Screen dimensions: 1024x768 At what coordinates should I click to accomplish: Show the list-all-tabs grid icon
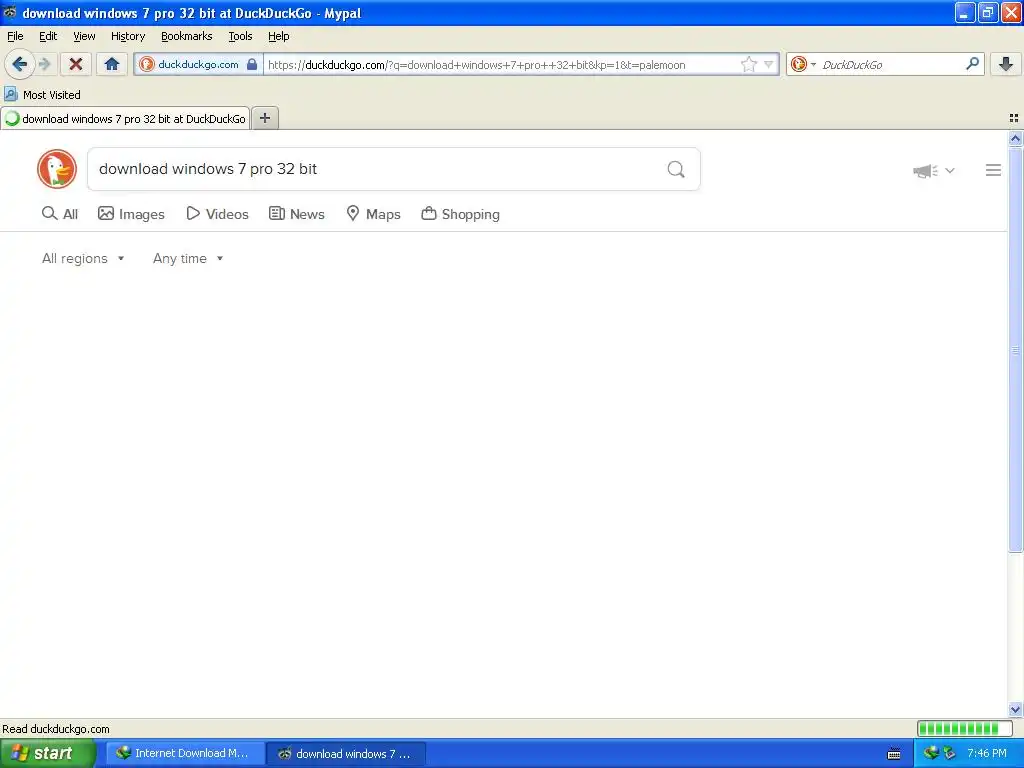1014,118
